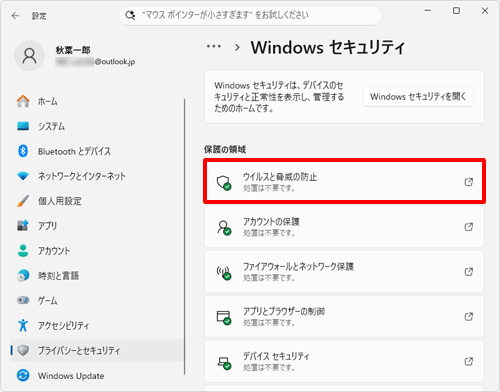Viewport: 500px width, 392px height.
Task: Click Windows セキュリティを開く button
Action: (418, 97)
